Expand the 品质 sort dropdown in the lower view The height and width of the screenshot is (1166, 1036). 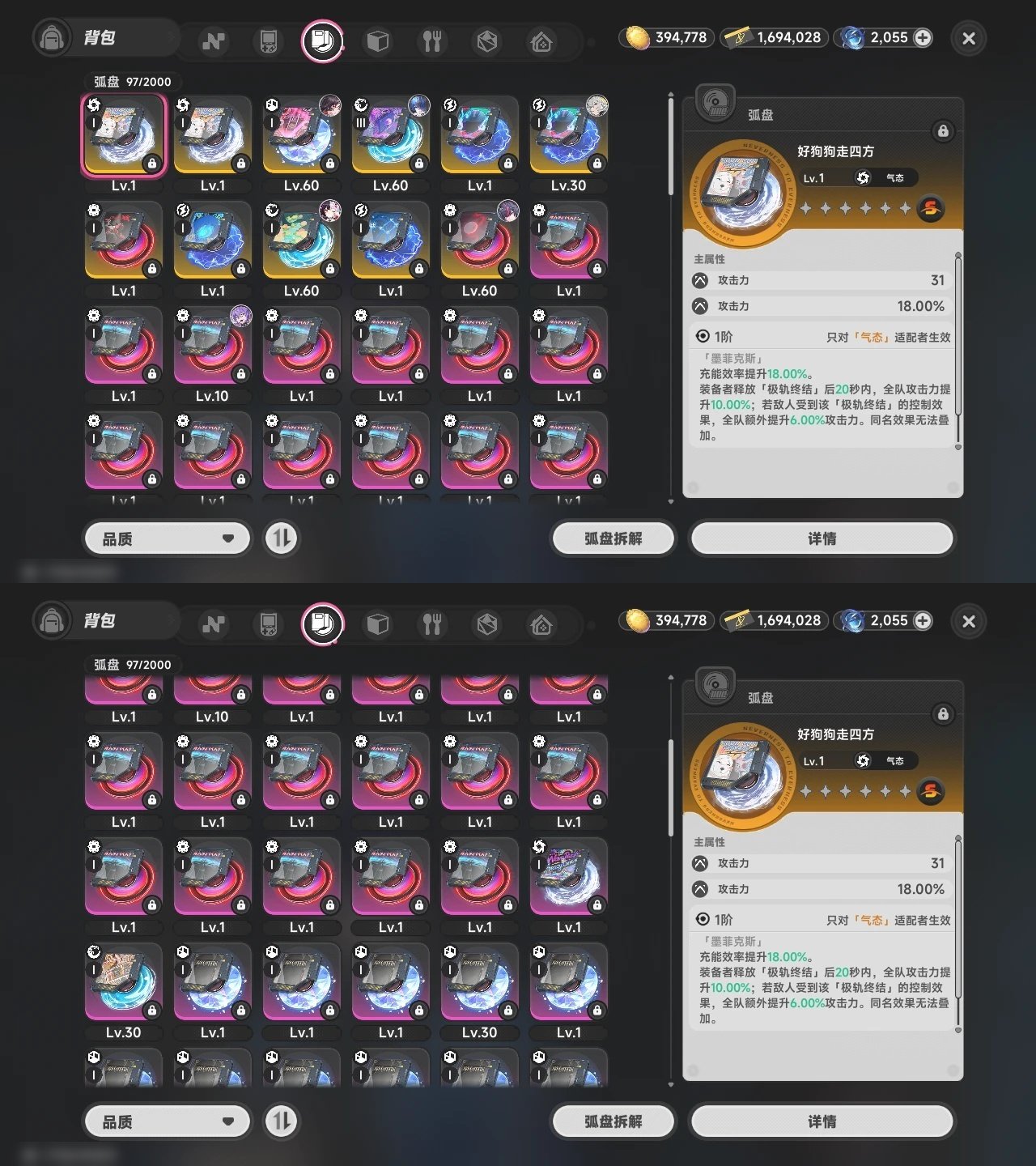tap(168, 1121)
